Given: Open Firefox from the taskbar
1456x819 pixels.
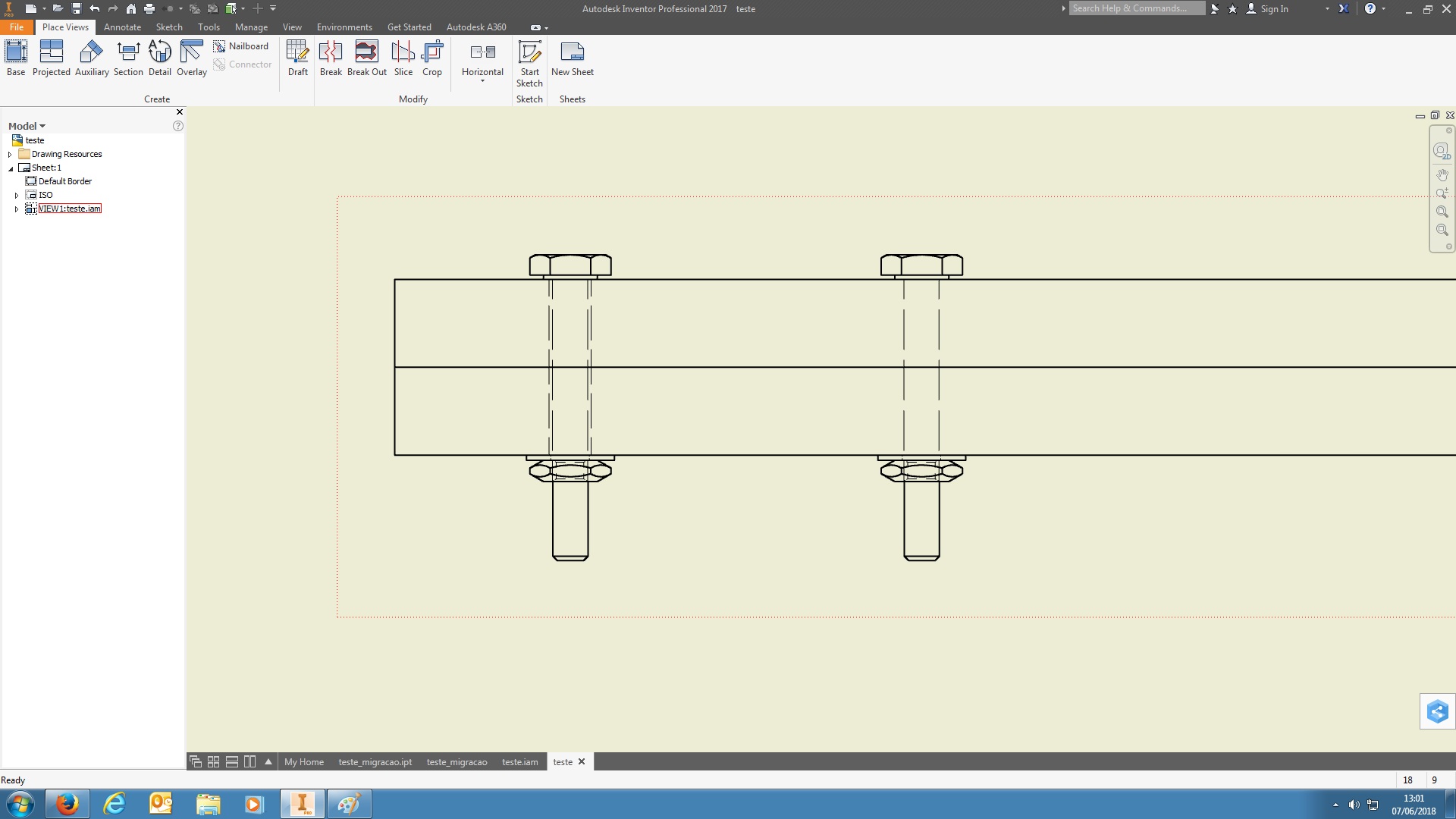Looking at the screenshot, I should pos(67,804).
